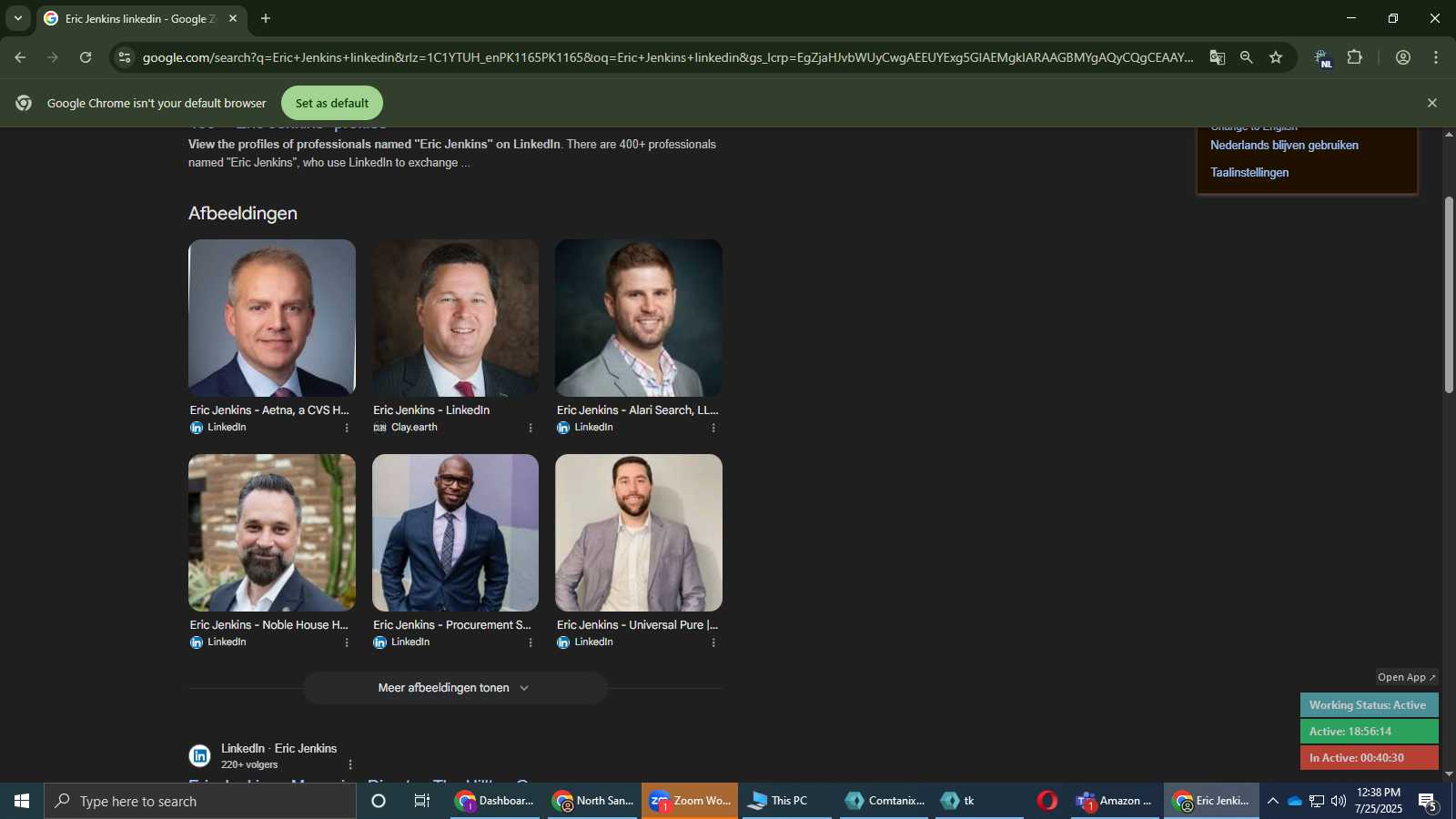Screen dimensions: 1456x819
Task: Click the page vertical scrollbar thumb
Action: (x=1449, y=295)
